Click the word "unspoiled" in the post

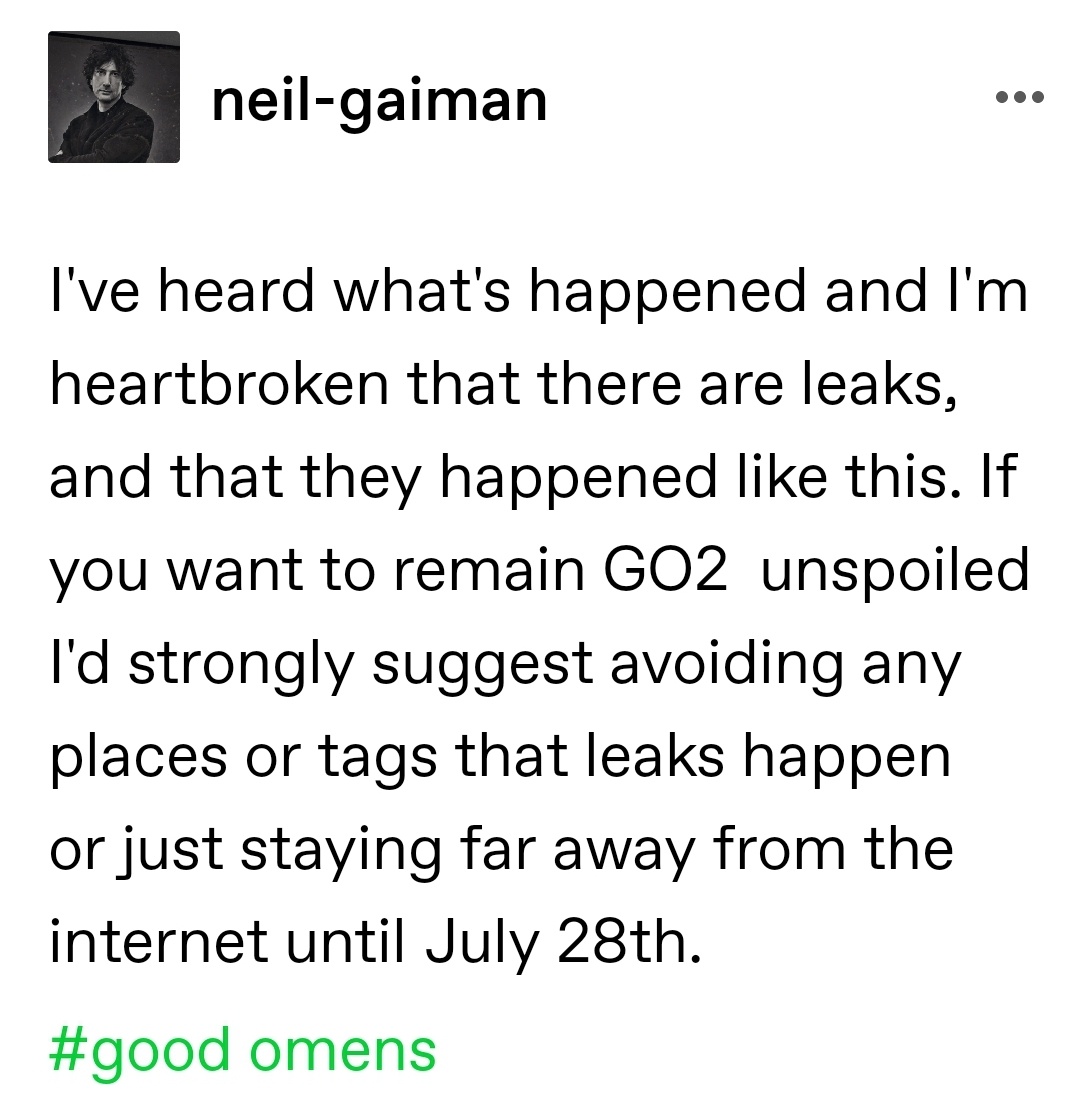point(895,571)
